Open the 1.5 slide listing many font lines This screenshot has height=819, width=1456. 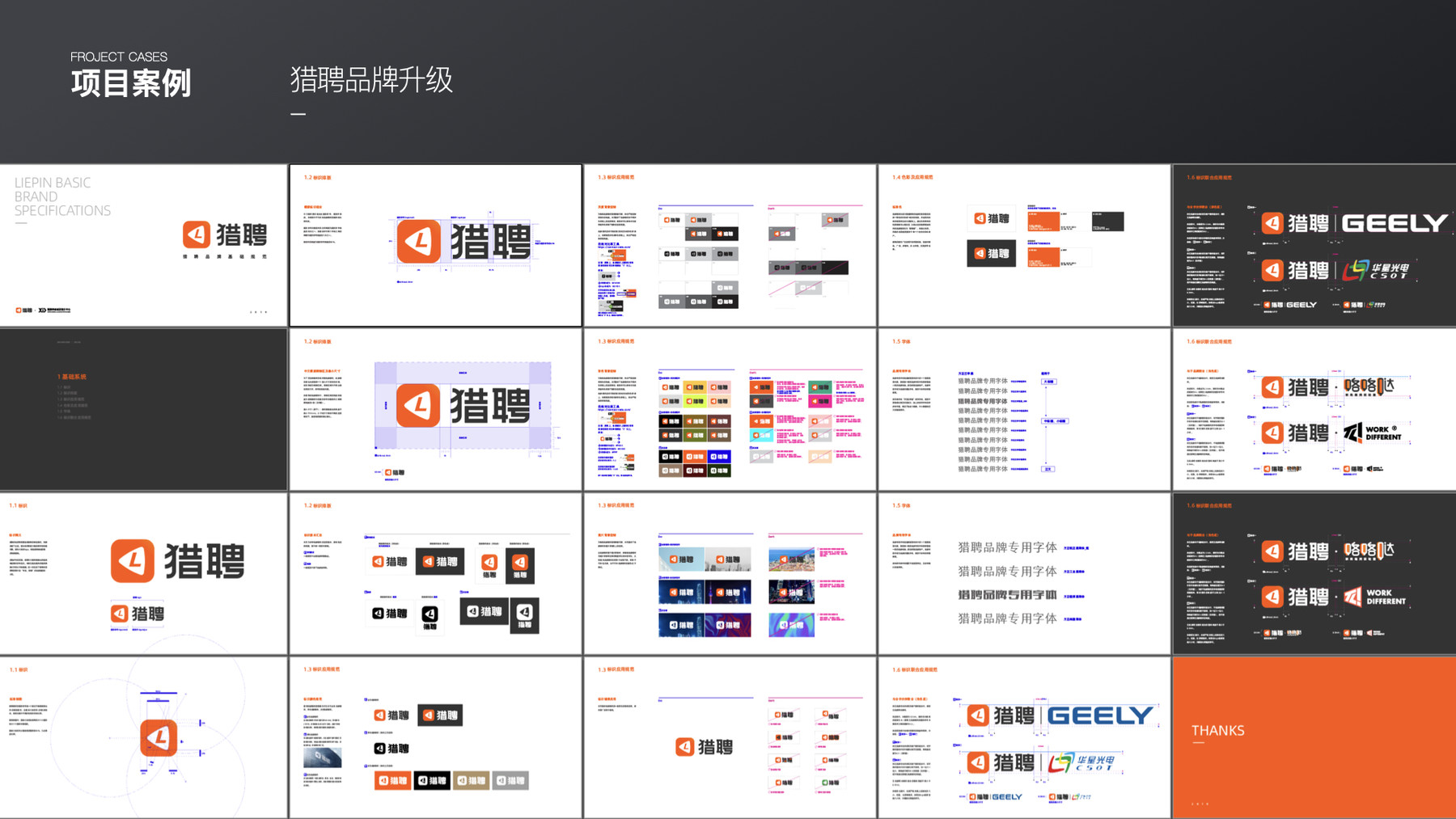1024,409
